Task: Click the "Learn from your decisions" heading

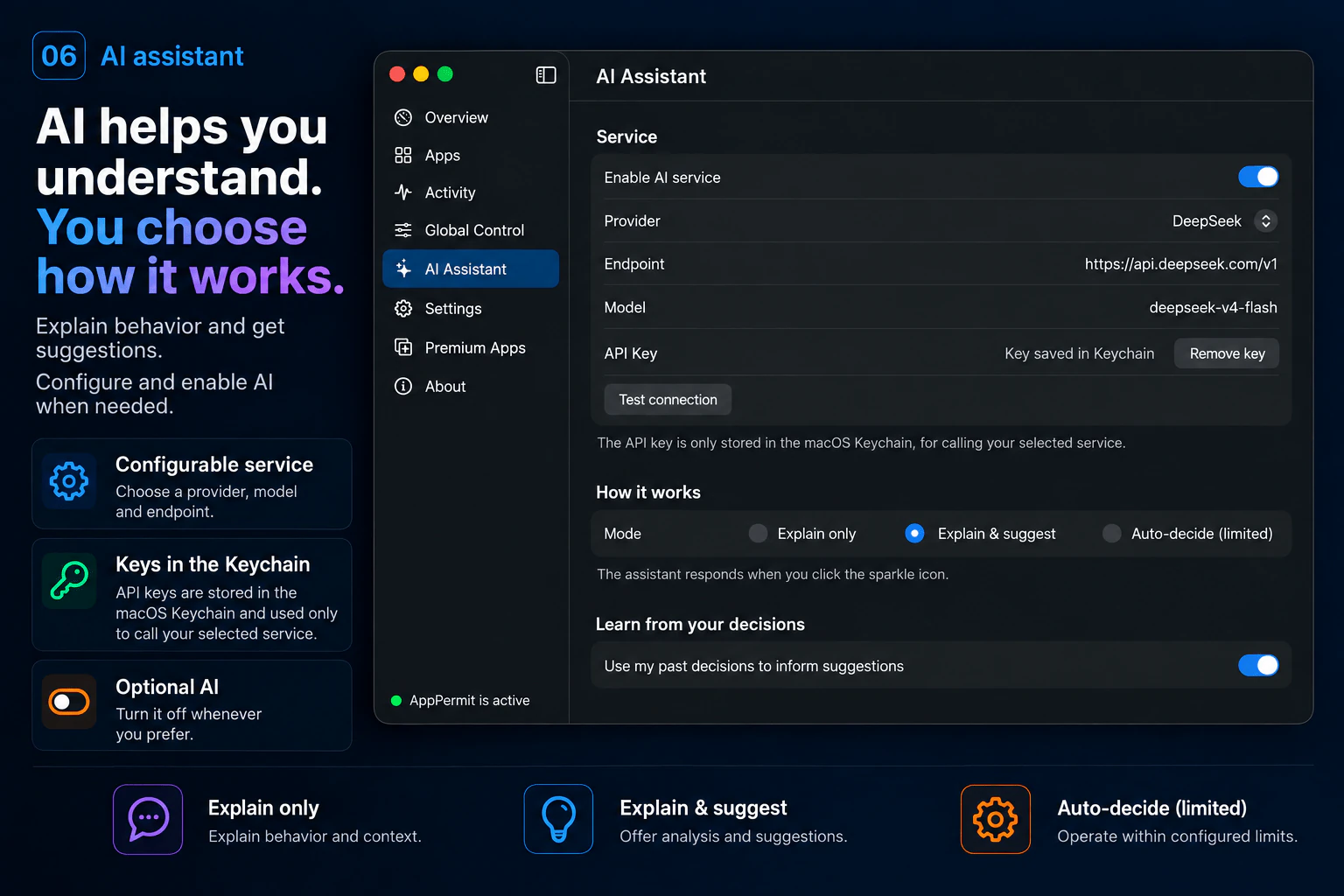Action: [x=700, y=625]
